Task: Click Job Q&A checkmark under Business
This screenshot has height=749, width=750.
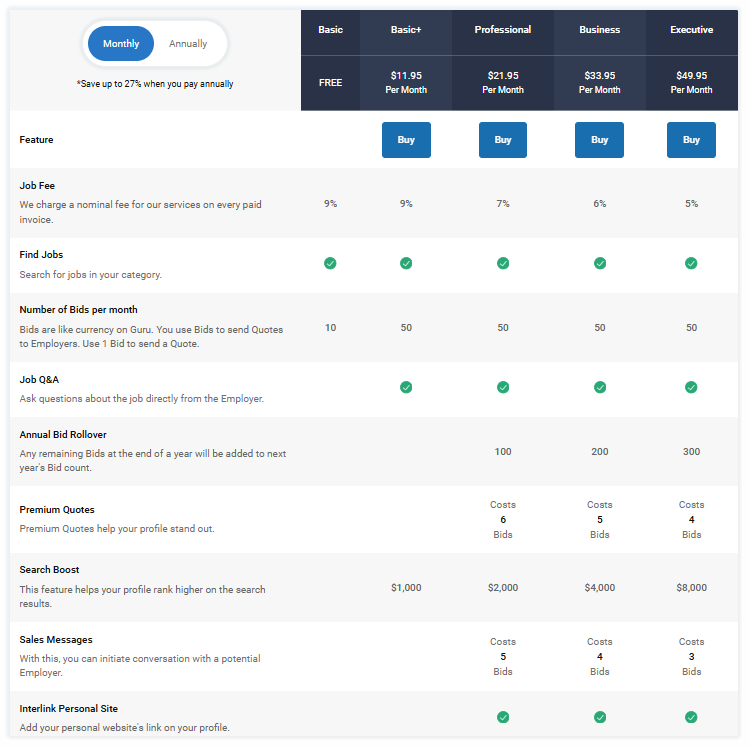Action: pos(600,387)
